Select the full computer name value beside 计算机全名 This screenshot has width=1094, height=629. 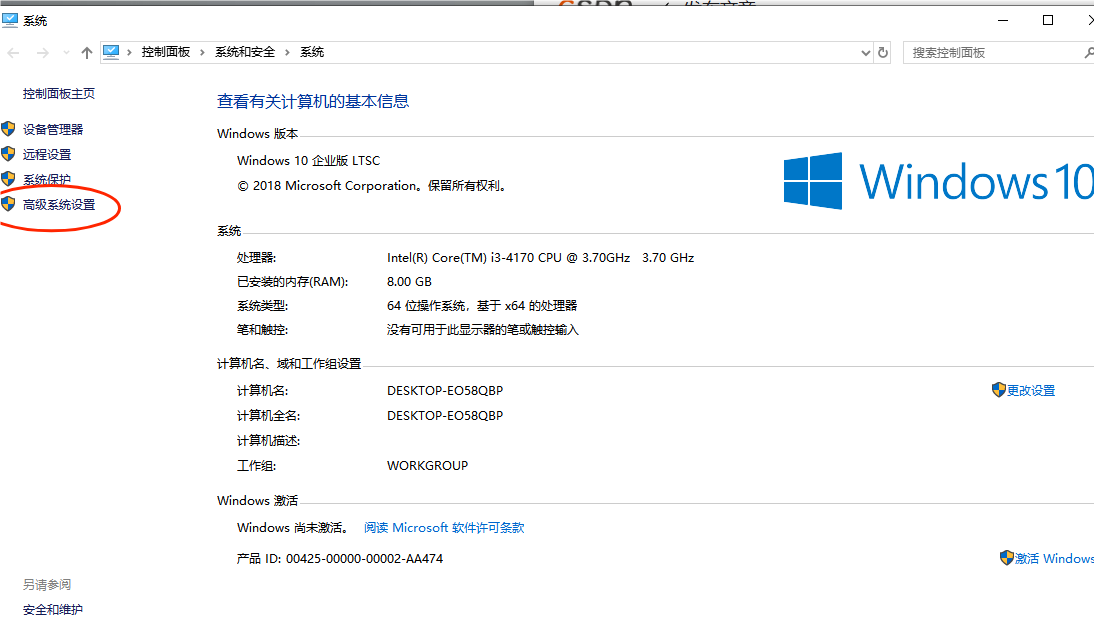(445, 416)
